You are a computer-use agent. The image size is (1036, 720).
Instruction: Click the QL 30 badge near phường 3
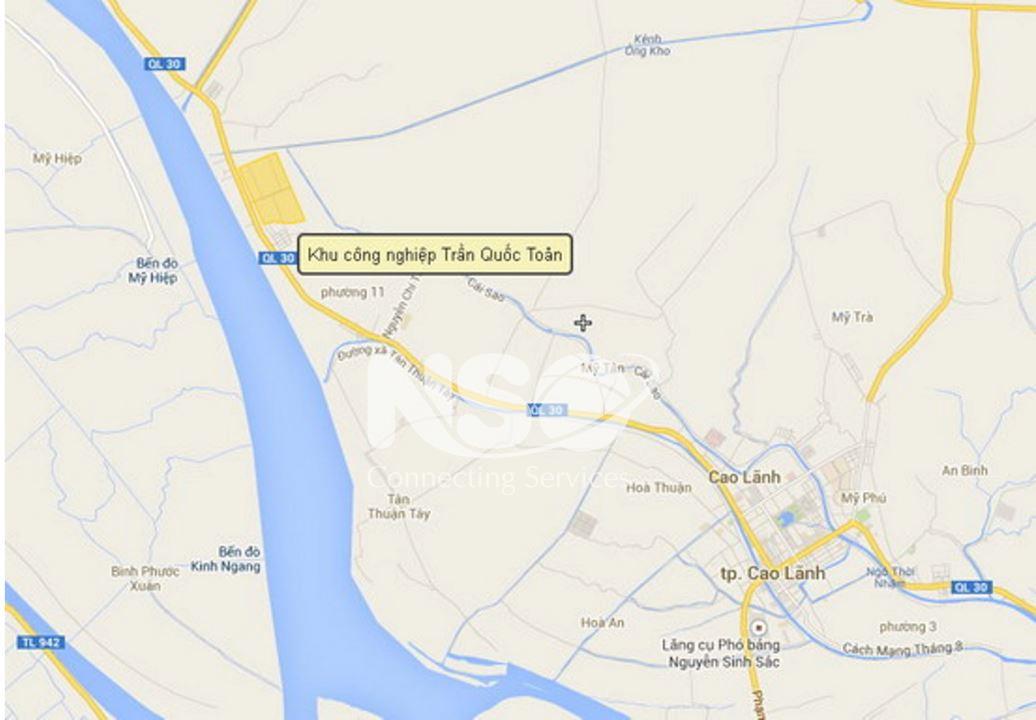tap(971, 587)
